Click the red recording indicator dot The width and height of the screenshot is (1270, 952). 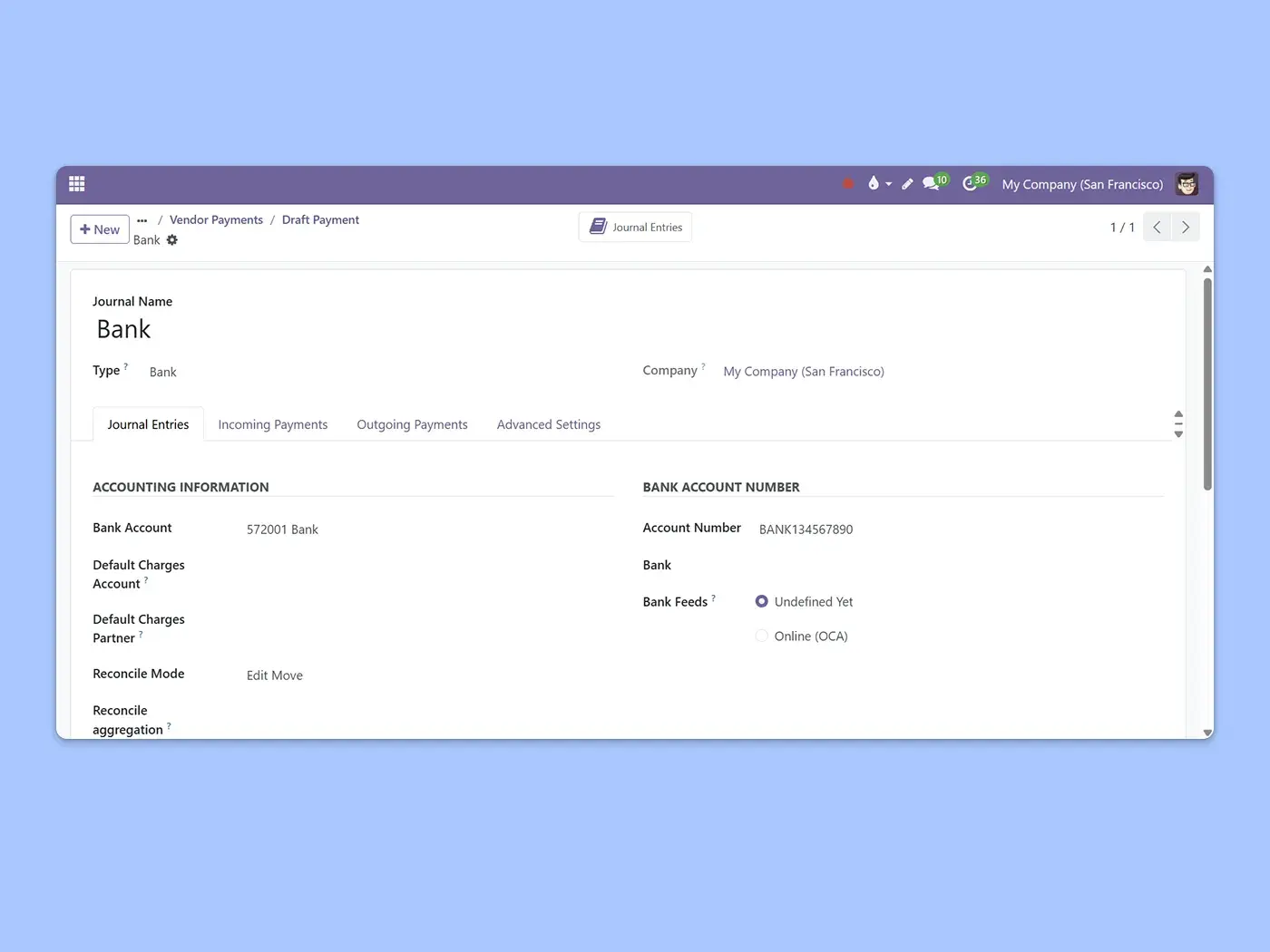point(848,184)
